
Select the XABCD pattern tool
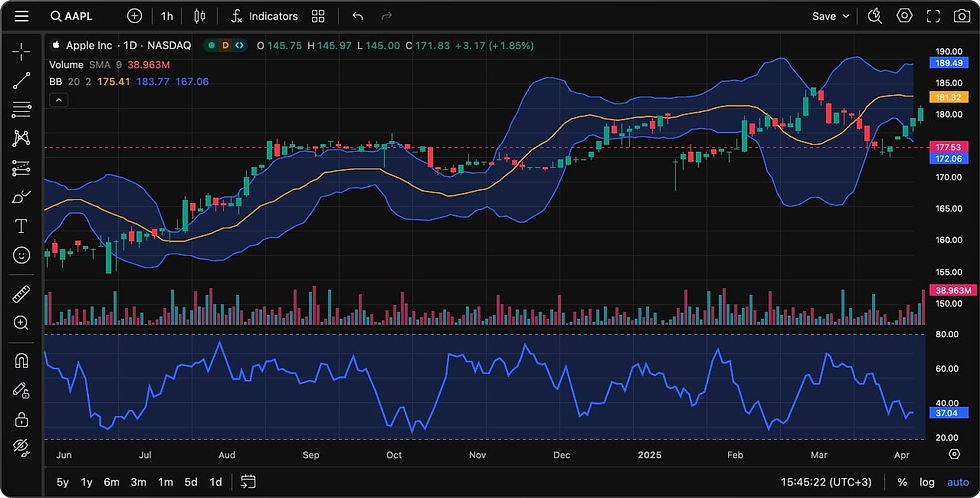[21, 138]
